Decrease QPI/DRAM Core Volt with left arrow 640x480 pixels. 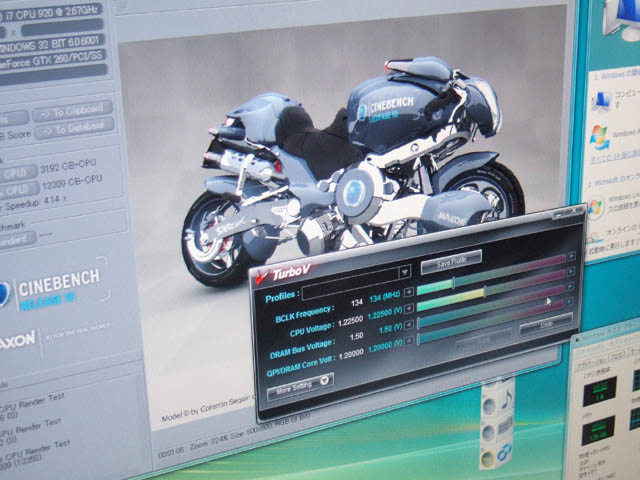coord(409,341)
